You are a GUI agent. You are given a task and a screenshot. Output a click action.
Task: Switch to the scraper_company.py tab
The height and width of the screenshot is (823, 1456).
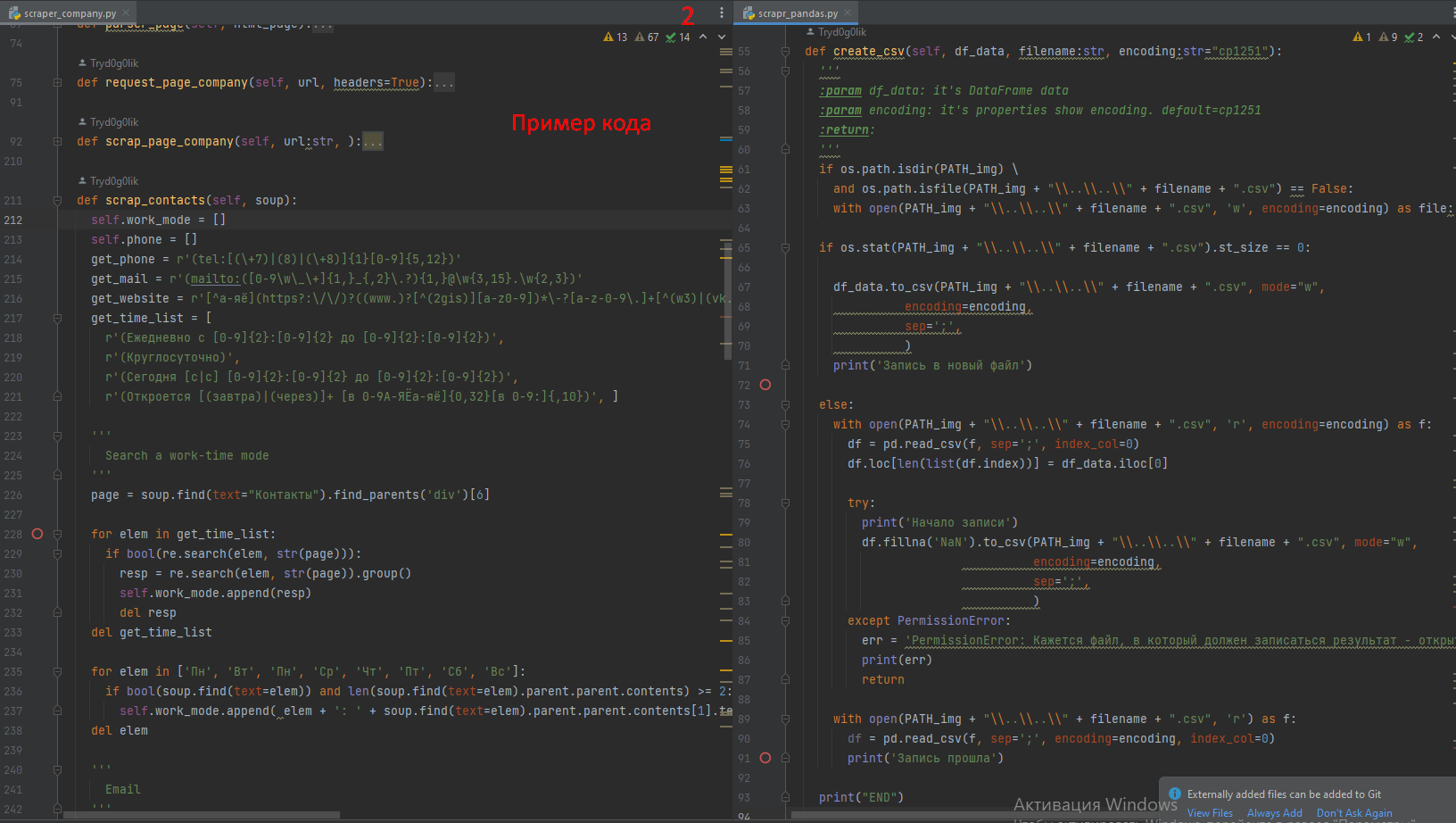click(x=69, y=13)
